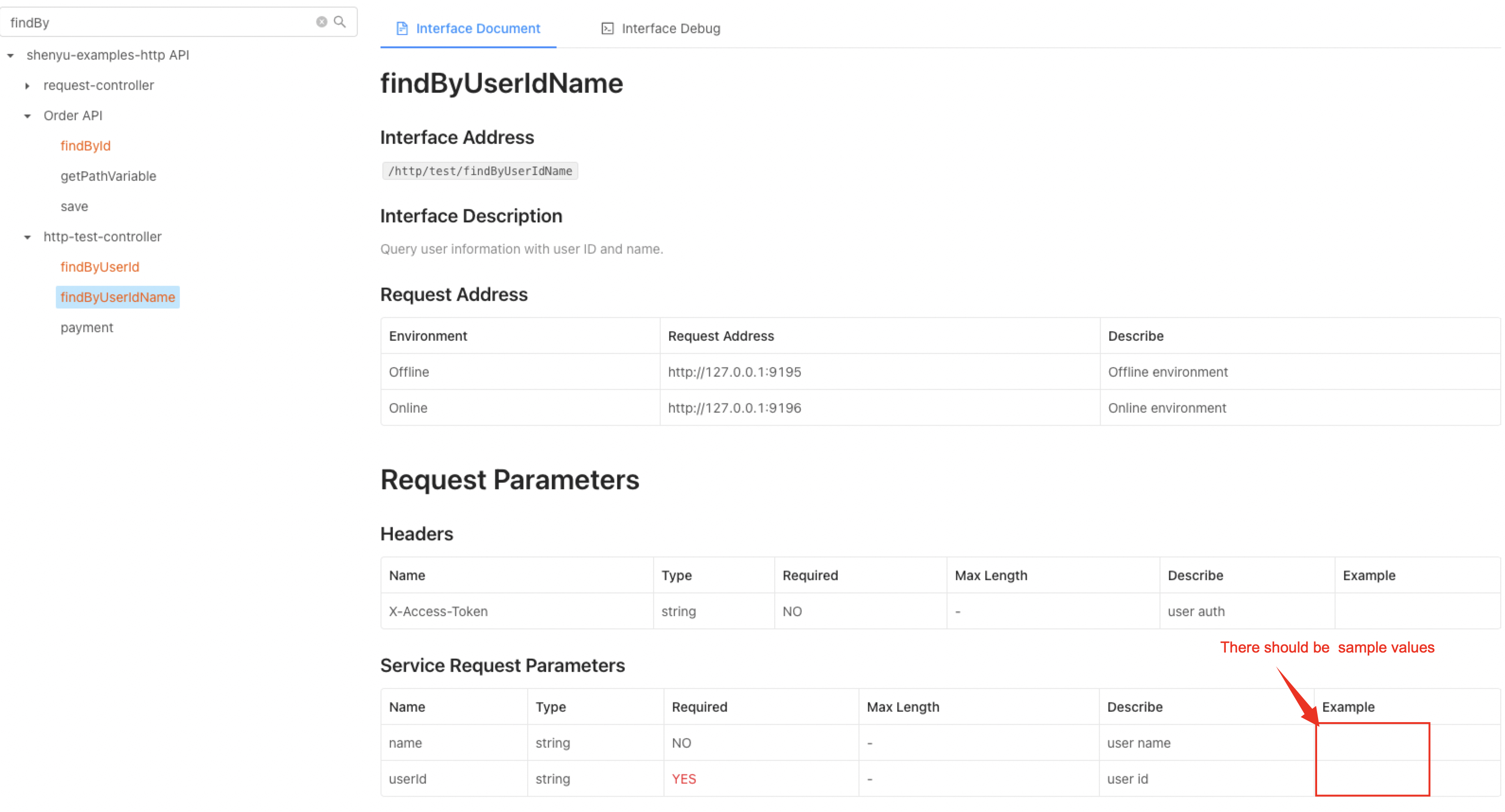Expand the request-controller node

[27, 86]
